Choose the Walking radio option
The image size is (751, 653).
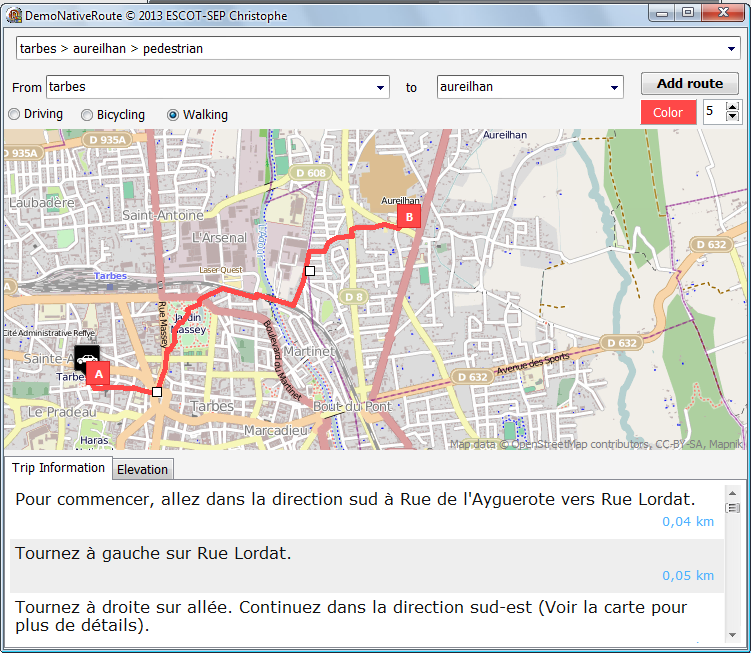tap(173, 115)
